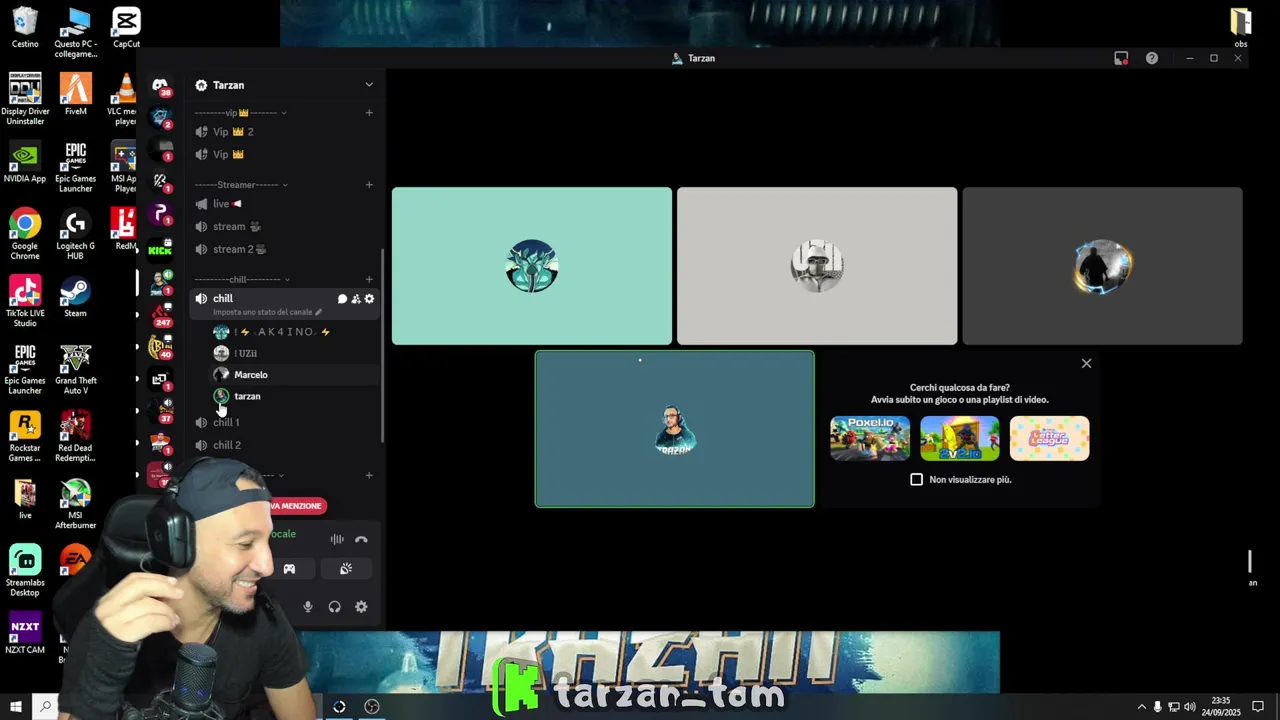Viewport: 1280px width, 720px height.
Task: Open Discord help question-mark icon
Action: click(1152, 58)
